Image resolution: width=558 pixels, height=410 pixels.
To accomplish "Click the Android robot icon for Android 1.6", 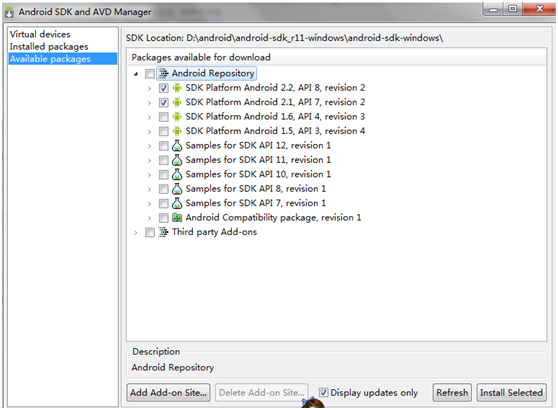I will click(177, 116).
